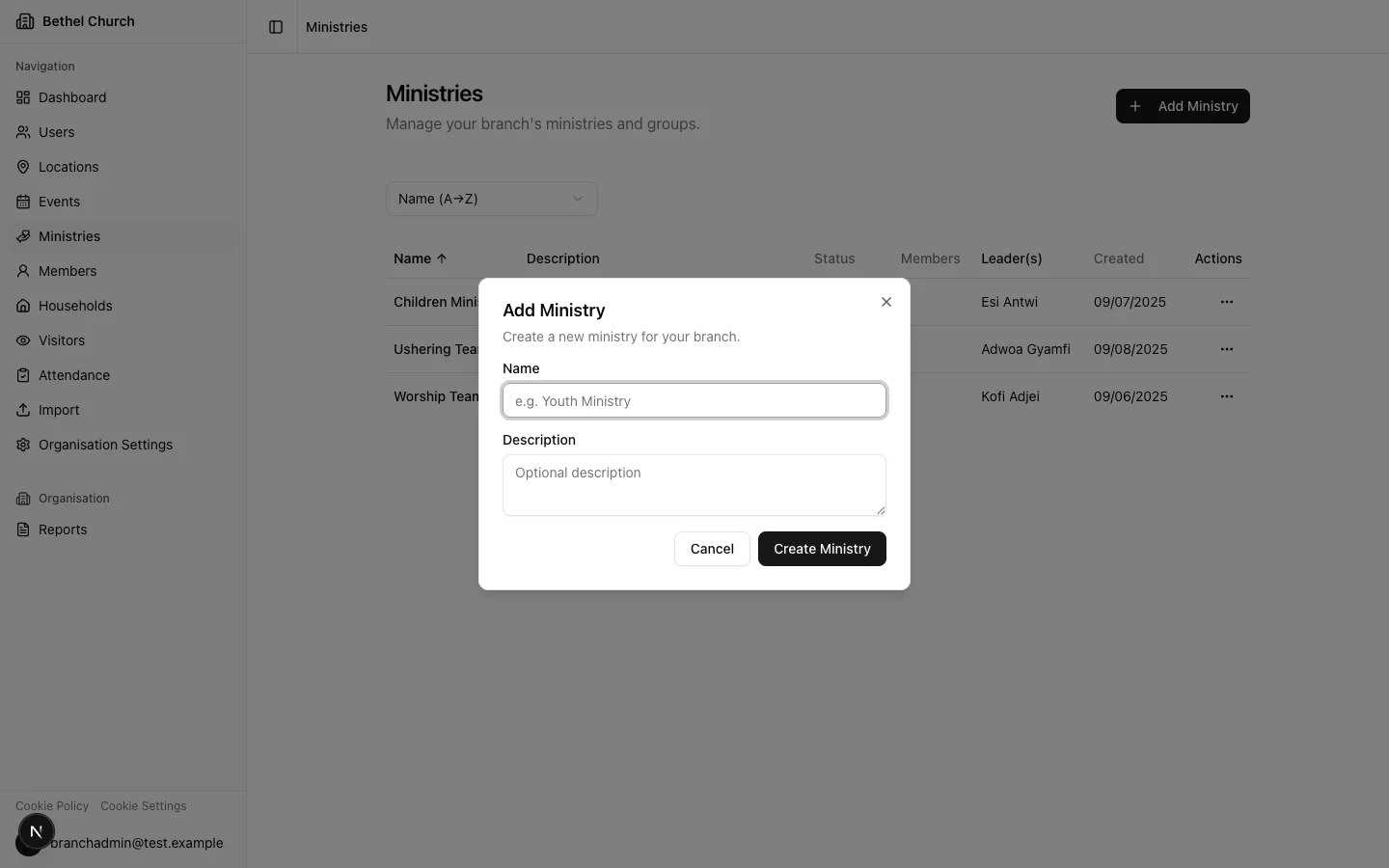Click leader name Esi Antwi
The width and height of the screenshot is (1389, 868).
click(x=1009, y=302)
